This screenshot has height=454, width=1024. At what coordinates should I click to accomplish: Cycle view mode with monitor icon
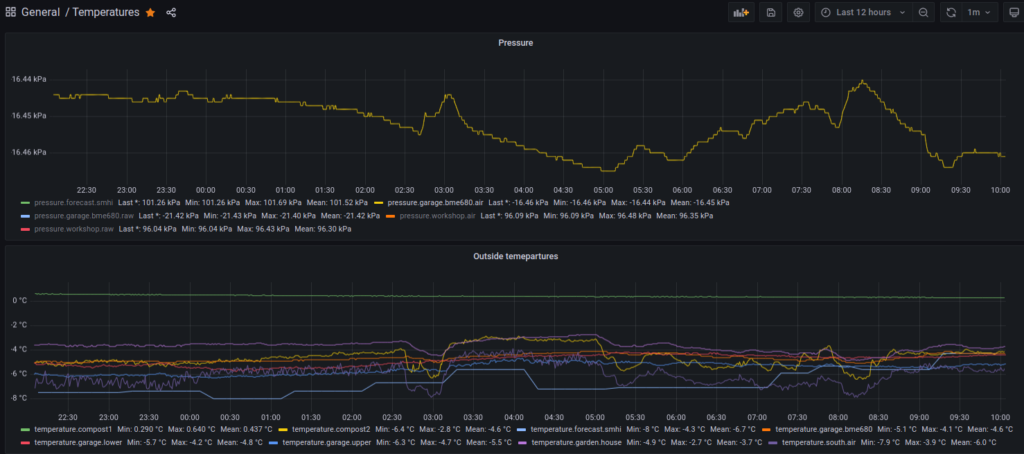[x=1013, y=12]
